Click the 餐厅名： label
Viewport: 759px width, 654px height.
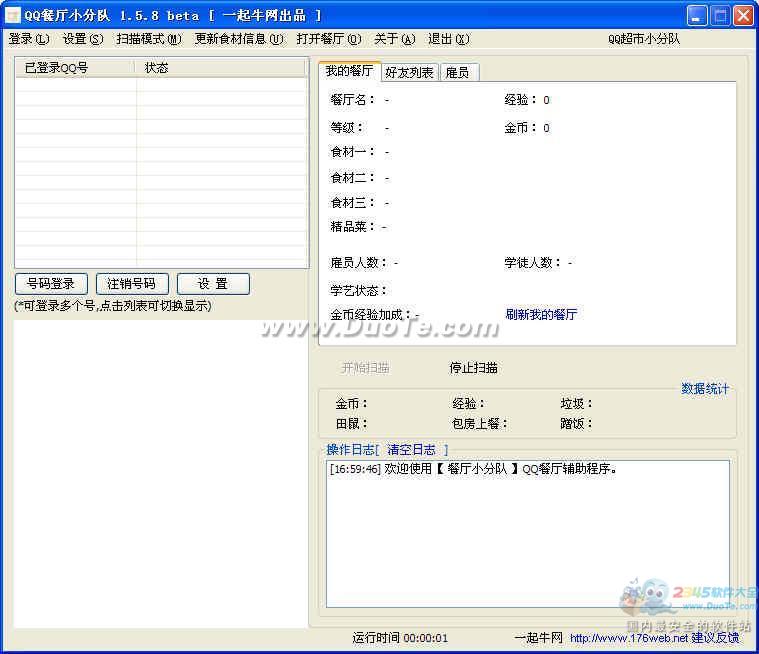352,100
